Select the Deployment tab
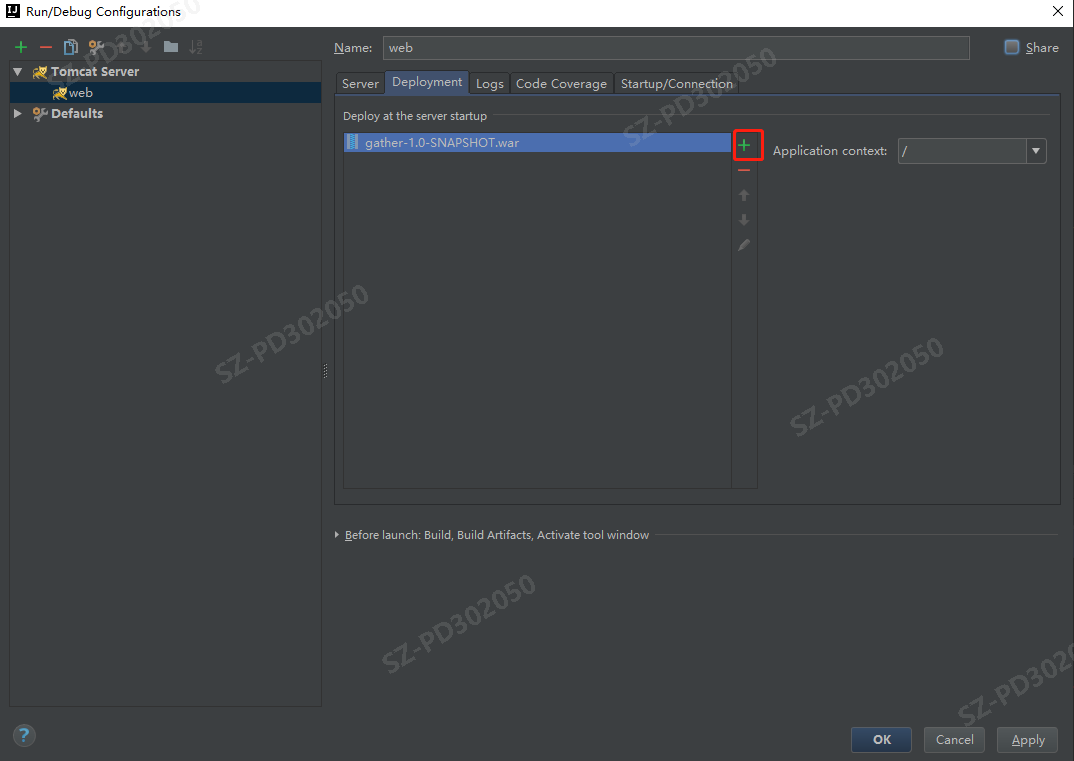Image resolution: width=1074 pixels, height=761 pixels. click(427, 82)
